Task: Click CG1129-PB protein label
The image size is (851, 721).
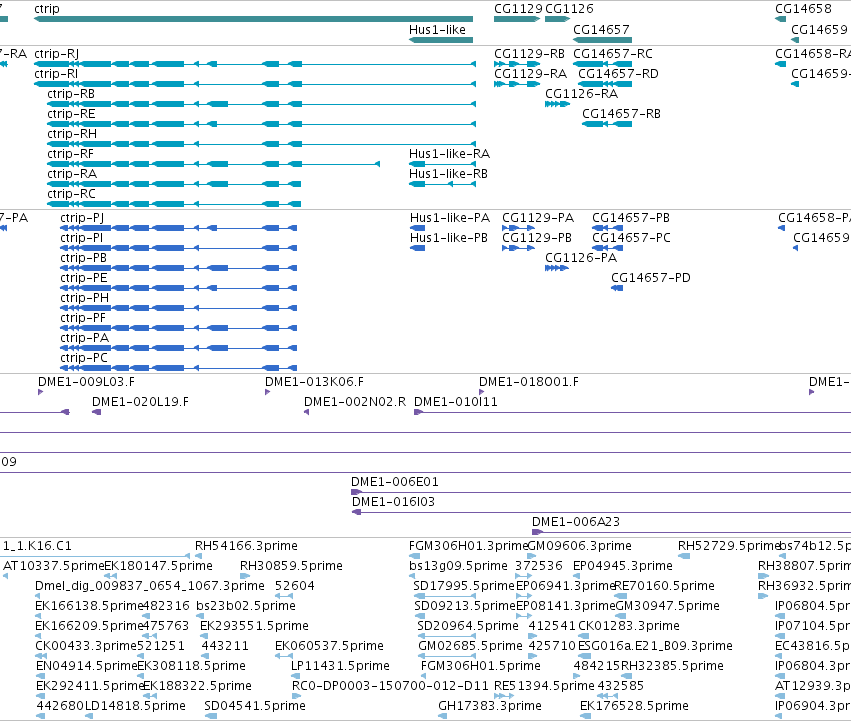Action: [x=537, y=238]
